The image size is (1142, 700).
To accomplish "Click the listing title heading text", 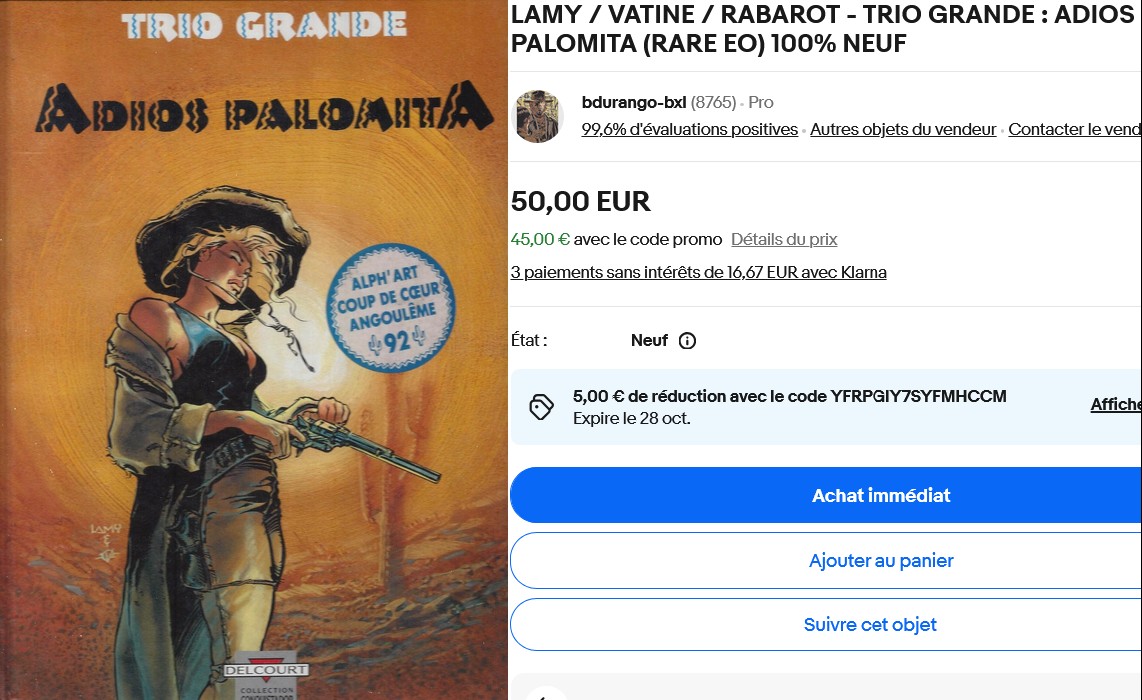I will (823, 29).
